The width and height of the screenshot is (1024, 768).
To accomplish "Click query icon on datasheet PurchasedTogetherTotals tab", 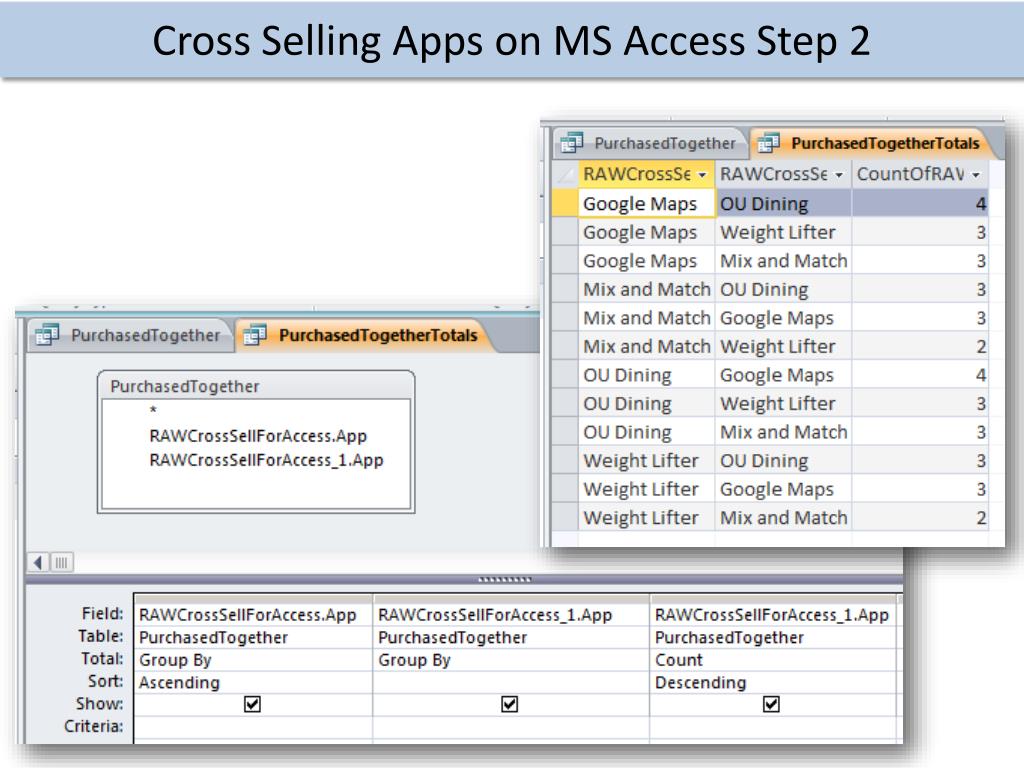I will coord(769,142).
